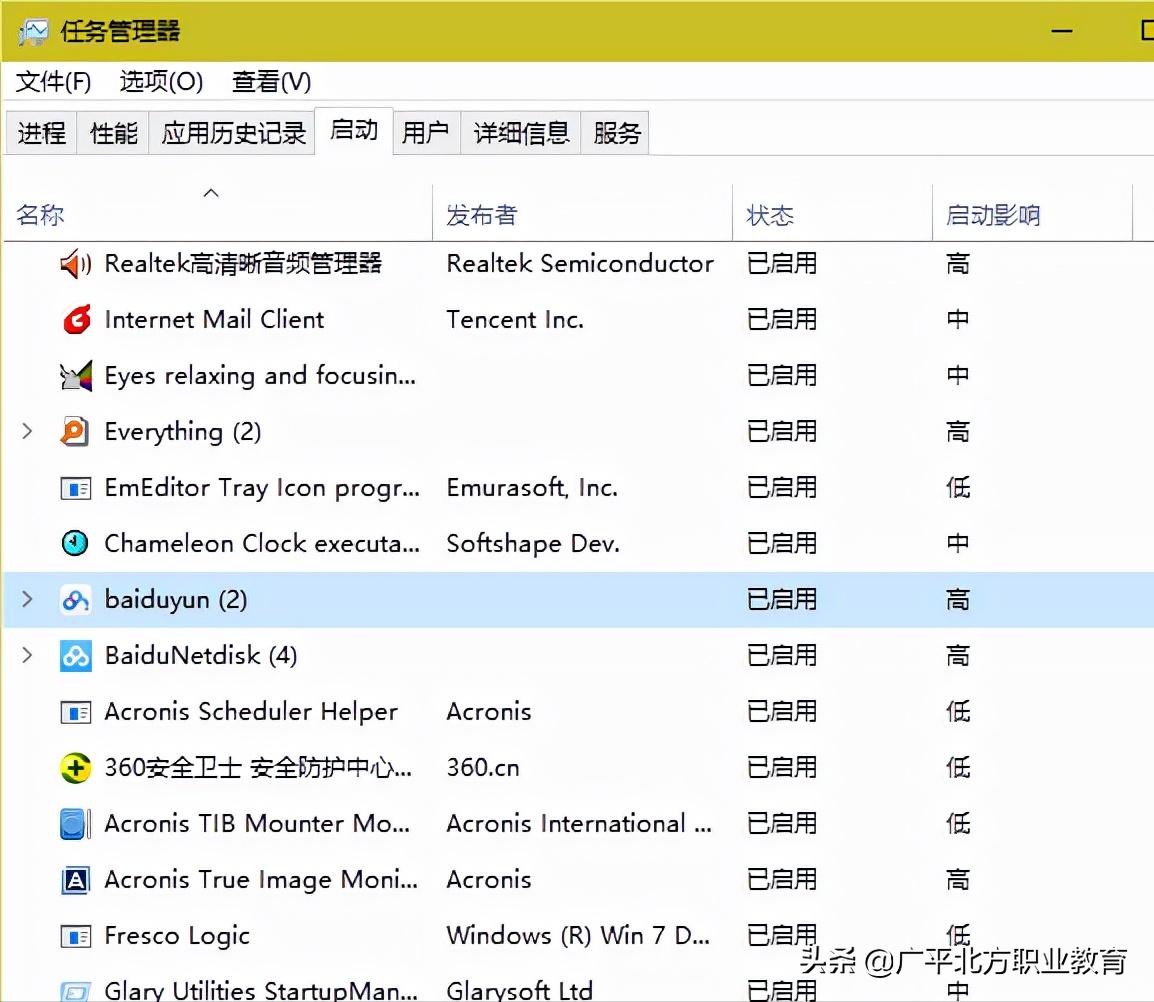
Task: Click the Fresco Logic program icon
Action: coord(76,936)
